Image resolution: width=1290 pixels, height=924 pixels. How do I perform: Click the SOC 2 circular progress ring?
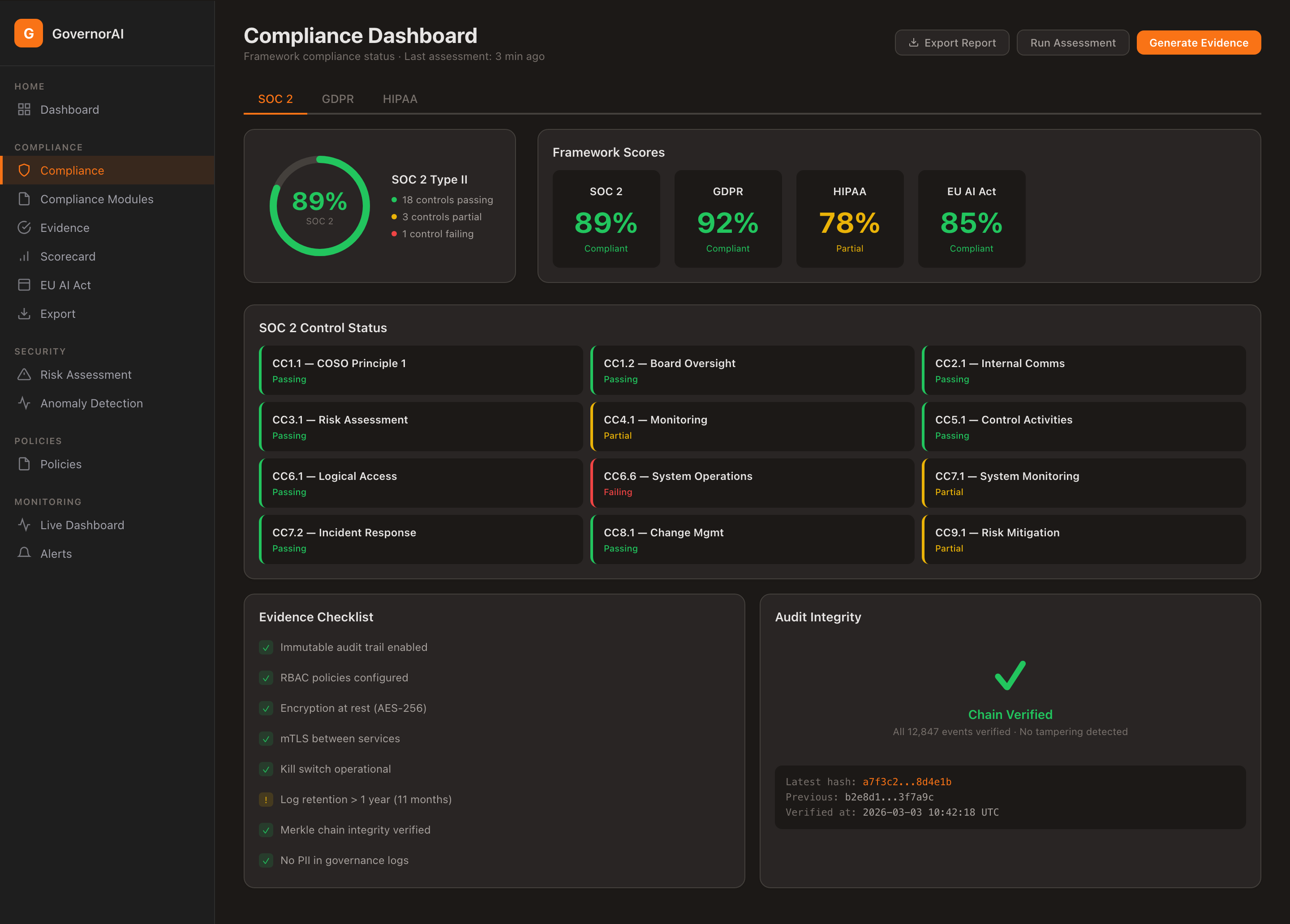(x=320, y=206)
